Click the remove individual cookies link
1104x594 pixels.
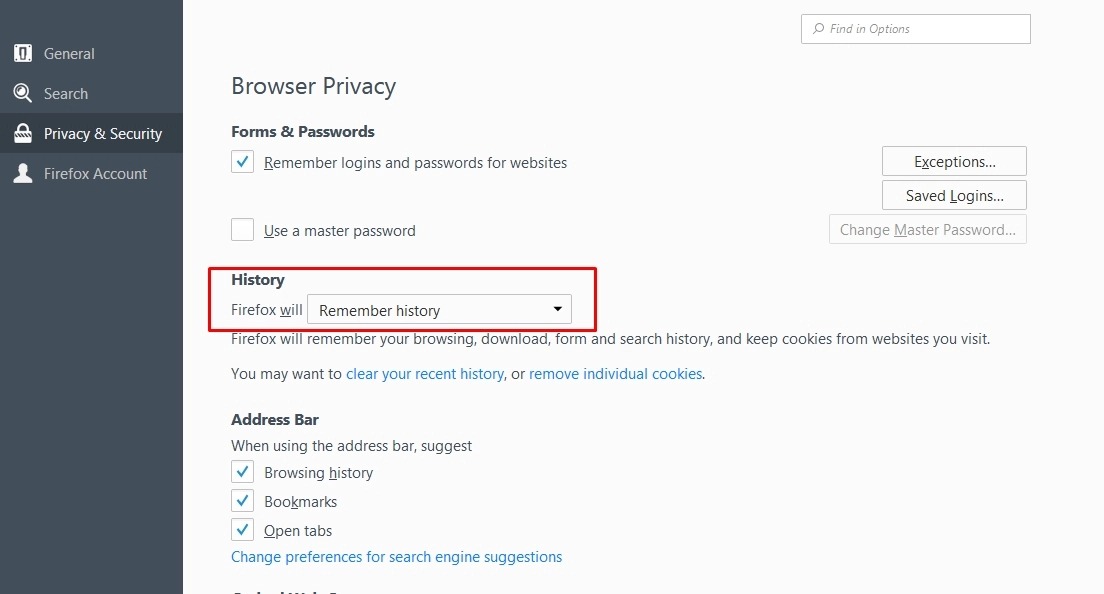click(x=616, y=374)
